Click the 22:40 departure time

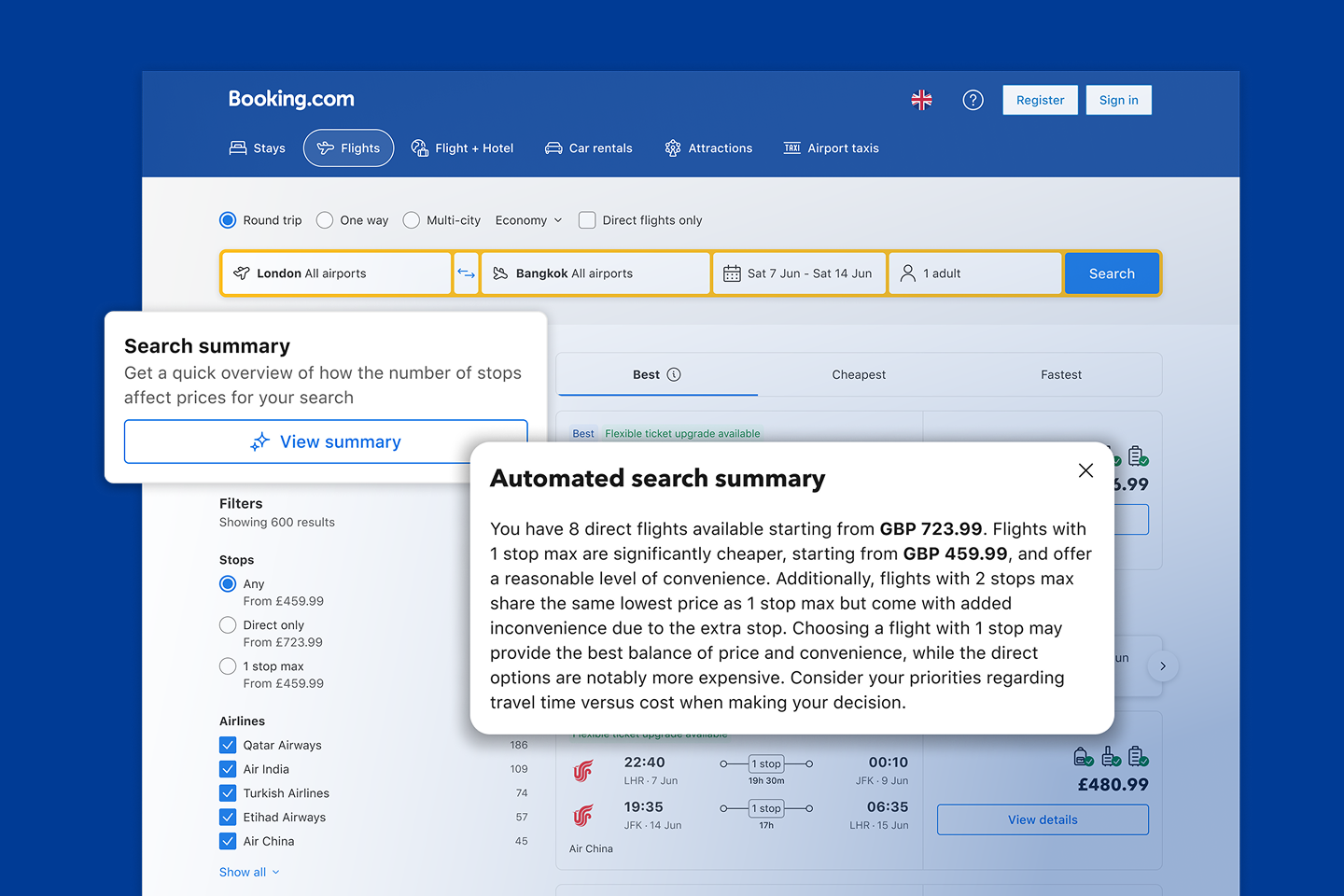click(x=644, y=763)
